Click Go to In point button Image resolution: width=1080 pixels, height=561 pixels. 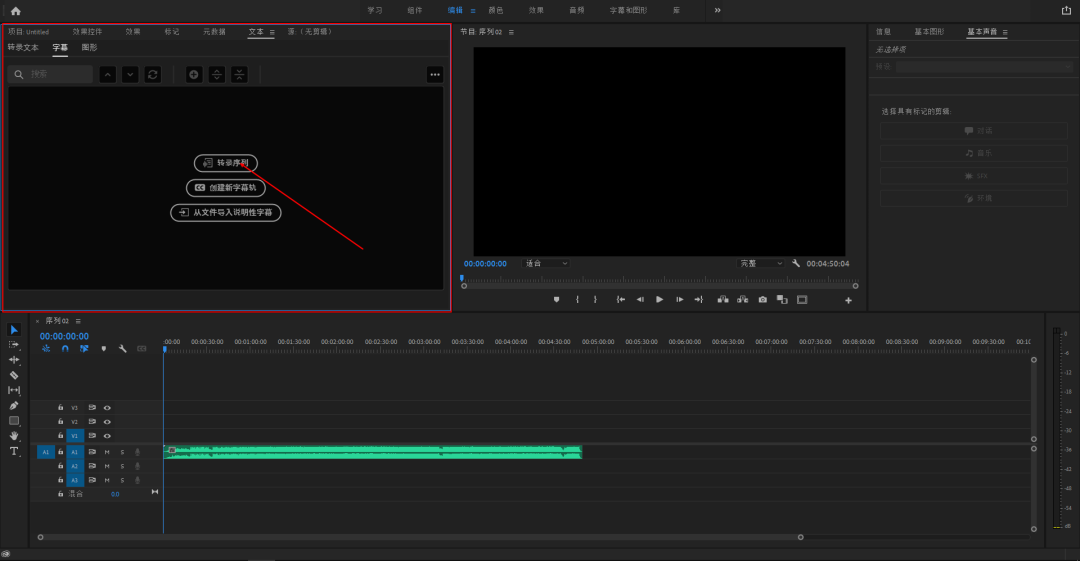click(x=621, y=300)
